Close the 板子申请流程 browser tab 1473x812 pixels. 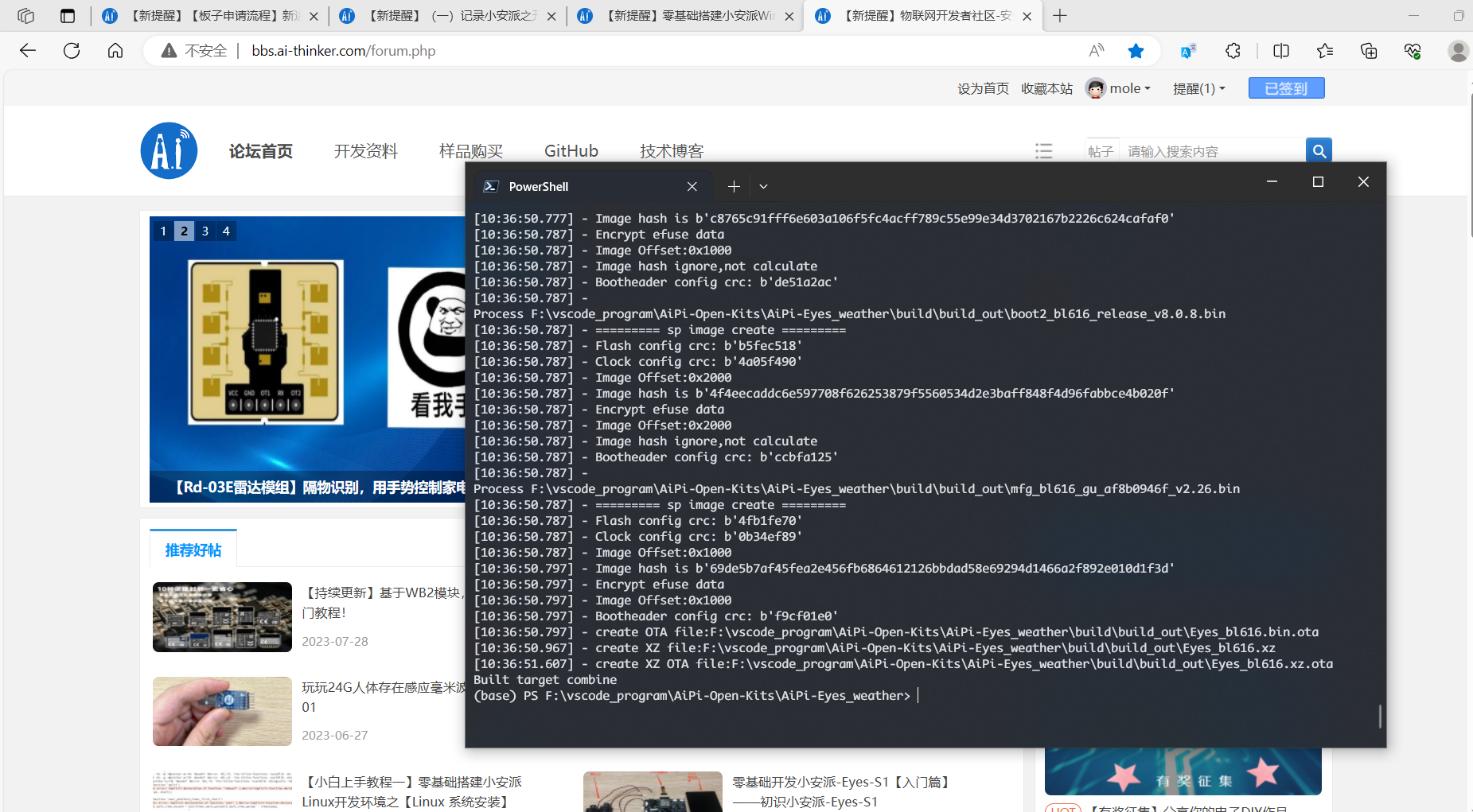[314, 16]
